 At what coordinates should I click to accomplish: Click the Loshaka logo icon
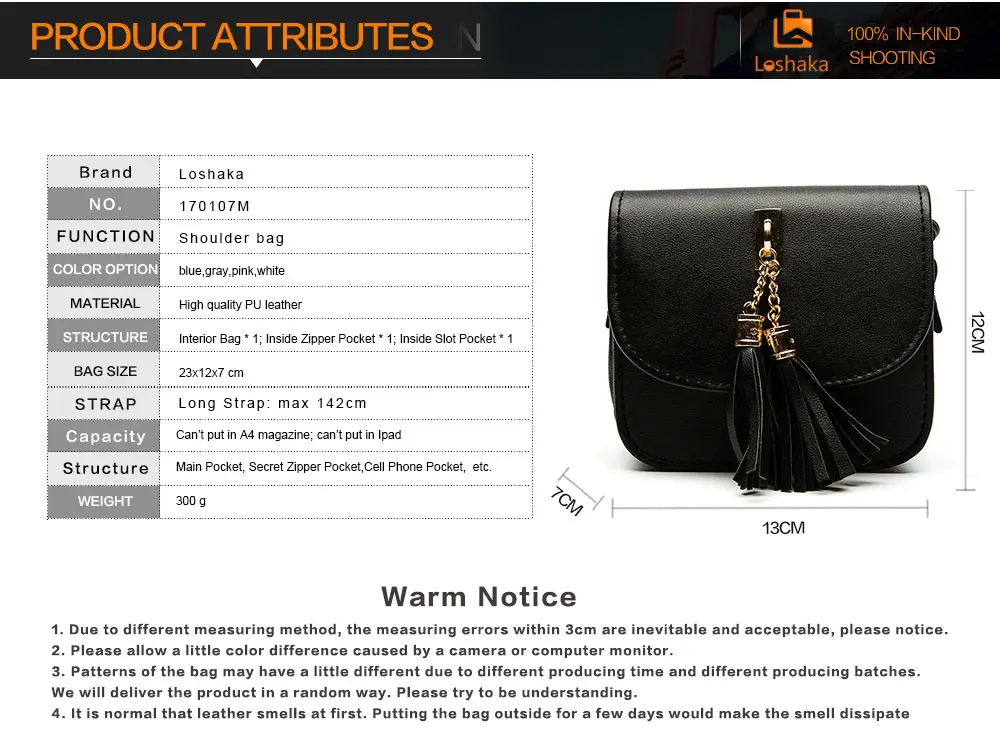(x=792, y=29)
